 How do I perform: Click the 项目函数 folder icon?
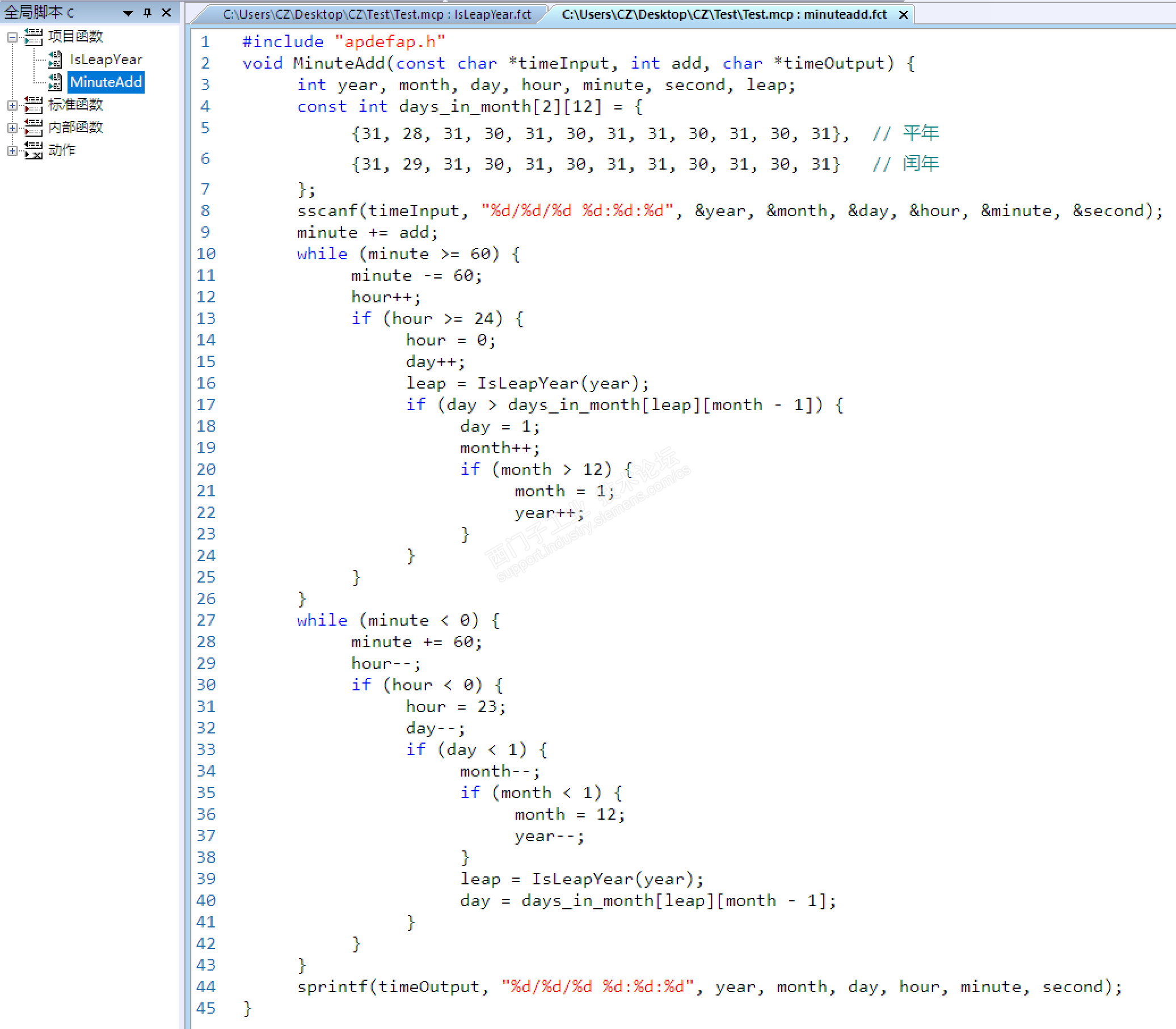tap(33, 37)
